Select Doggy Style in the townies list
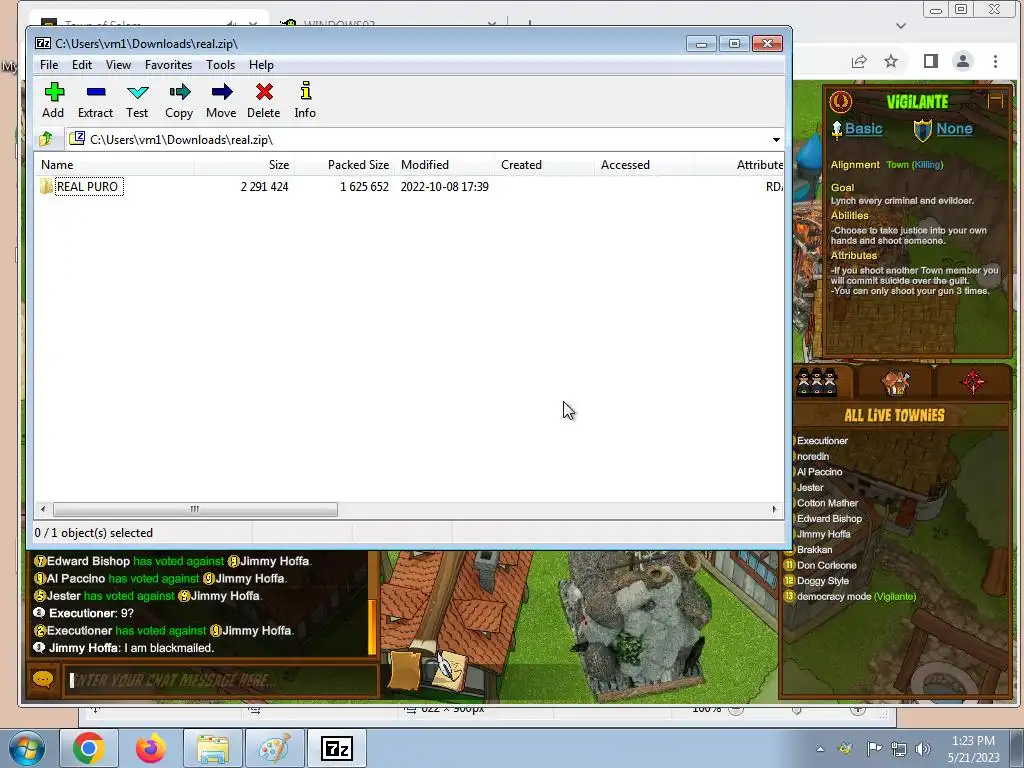Image resolution: width=1024 pixels, height=768 pixels. [822, 581]
